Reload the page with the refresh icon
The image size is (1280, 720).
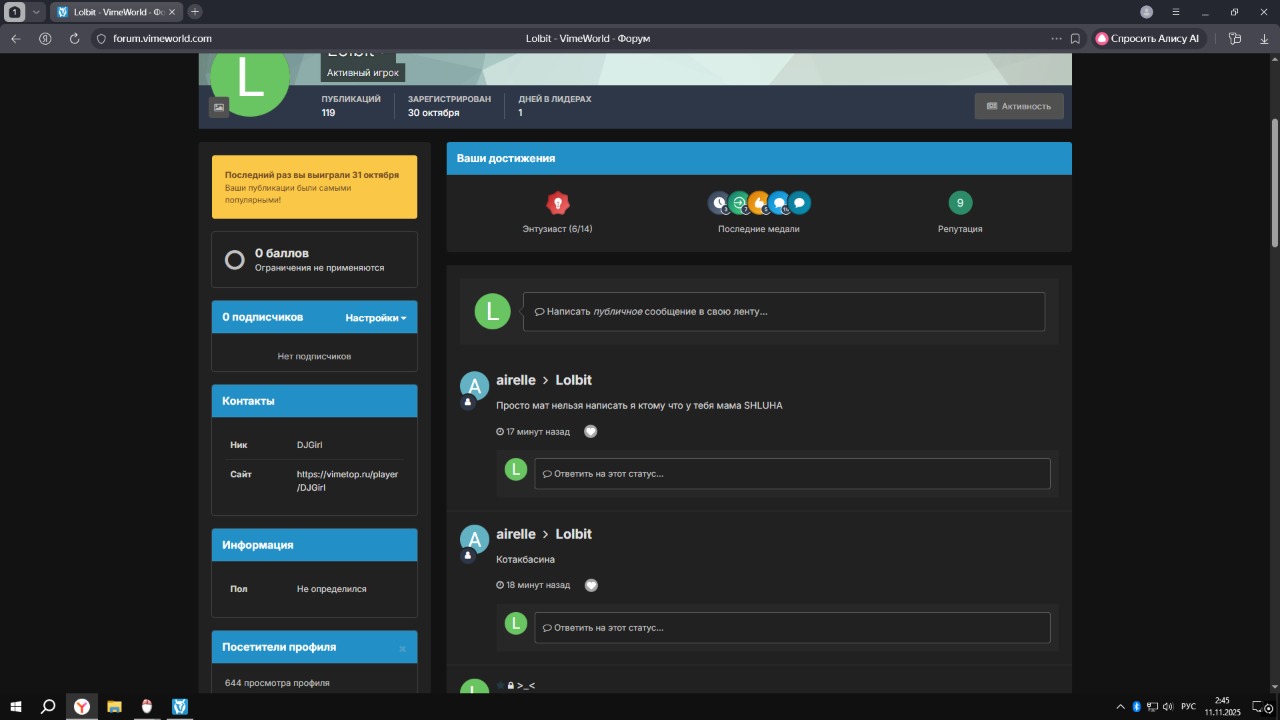click(74, 39)
